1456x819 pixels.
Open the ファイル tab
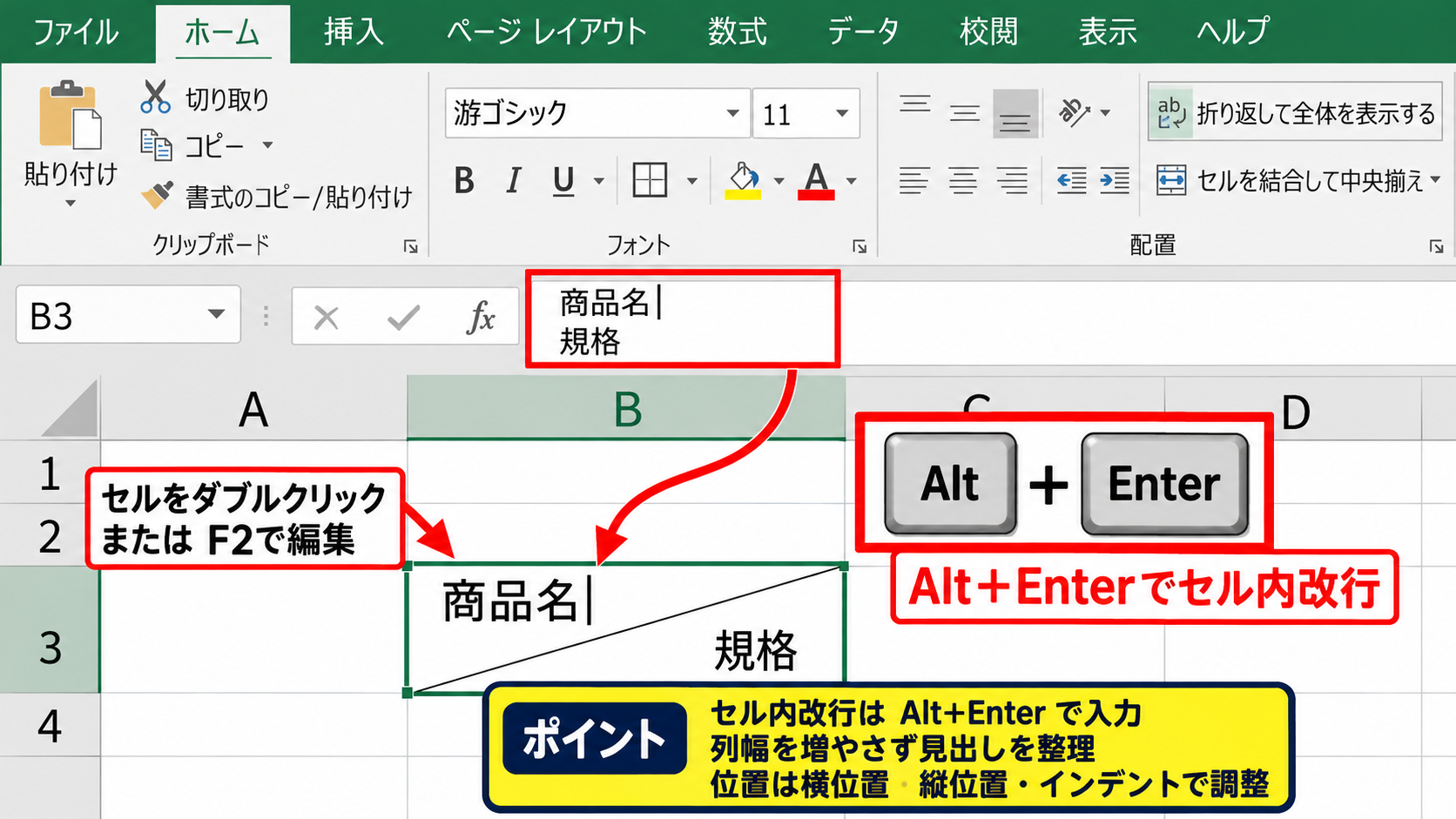76,31
